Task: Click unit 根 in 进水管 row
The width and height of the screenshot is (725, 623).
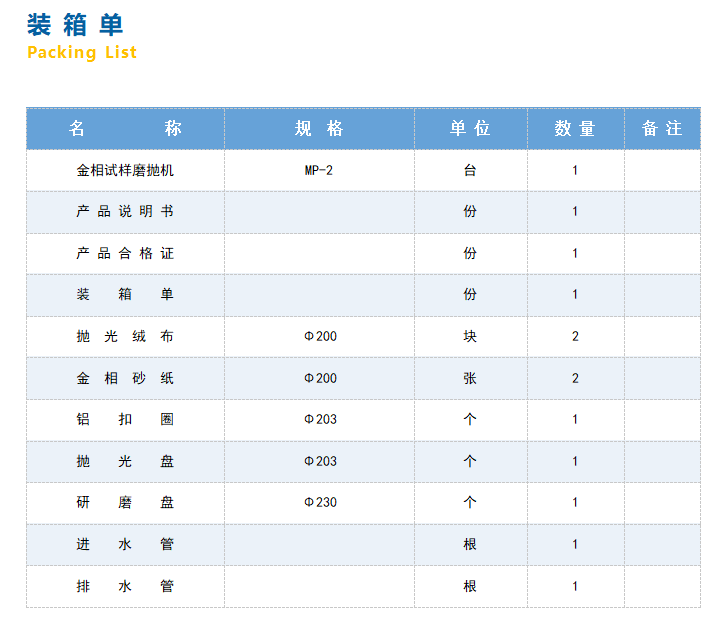Action: coord(471,544)
